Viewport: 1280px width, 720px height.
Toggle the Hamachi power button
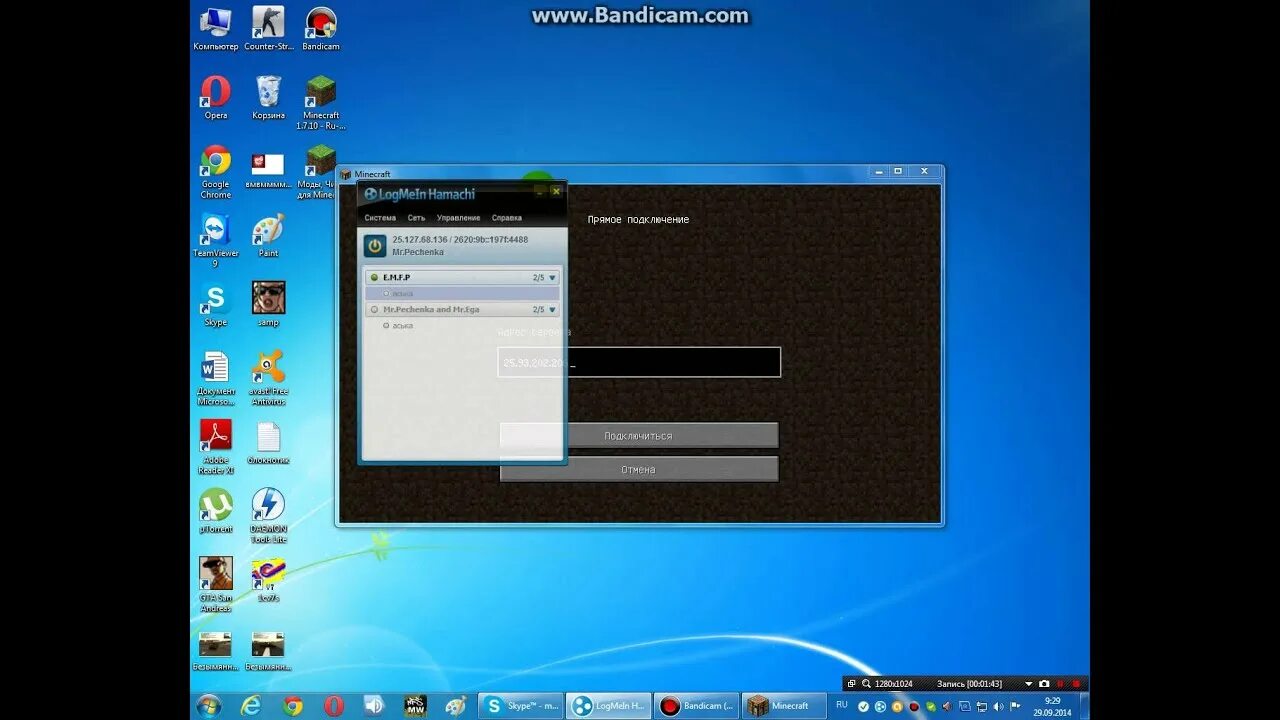(x=375, y=246)
